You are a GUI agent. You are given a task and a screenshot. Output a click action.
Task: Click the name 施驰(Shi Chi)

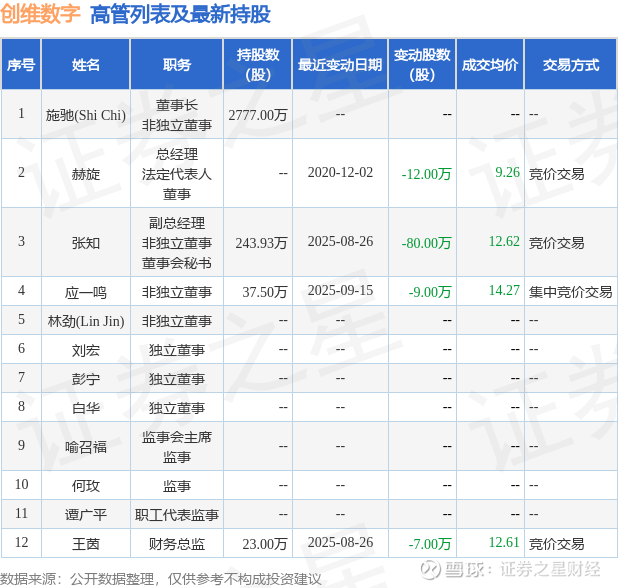point(86,115)
